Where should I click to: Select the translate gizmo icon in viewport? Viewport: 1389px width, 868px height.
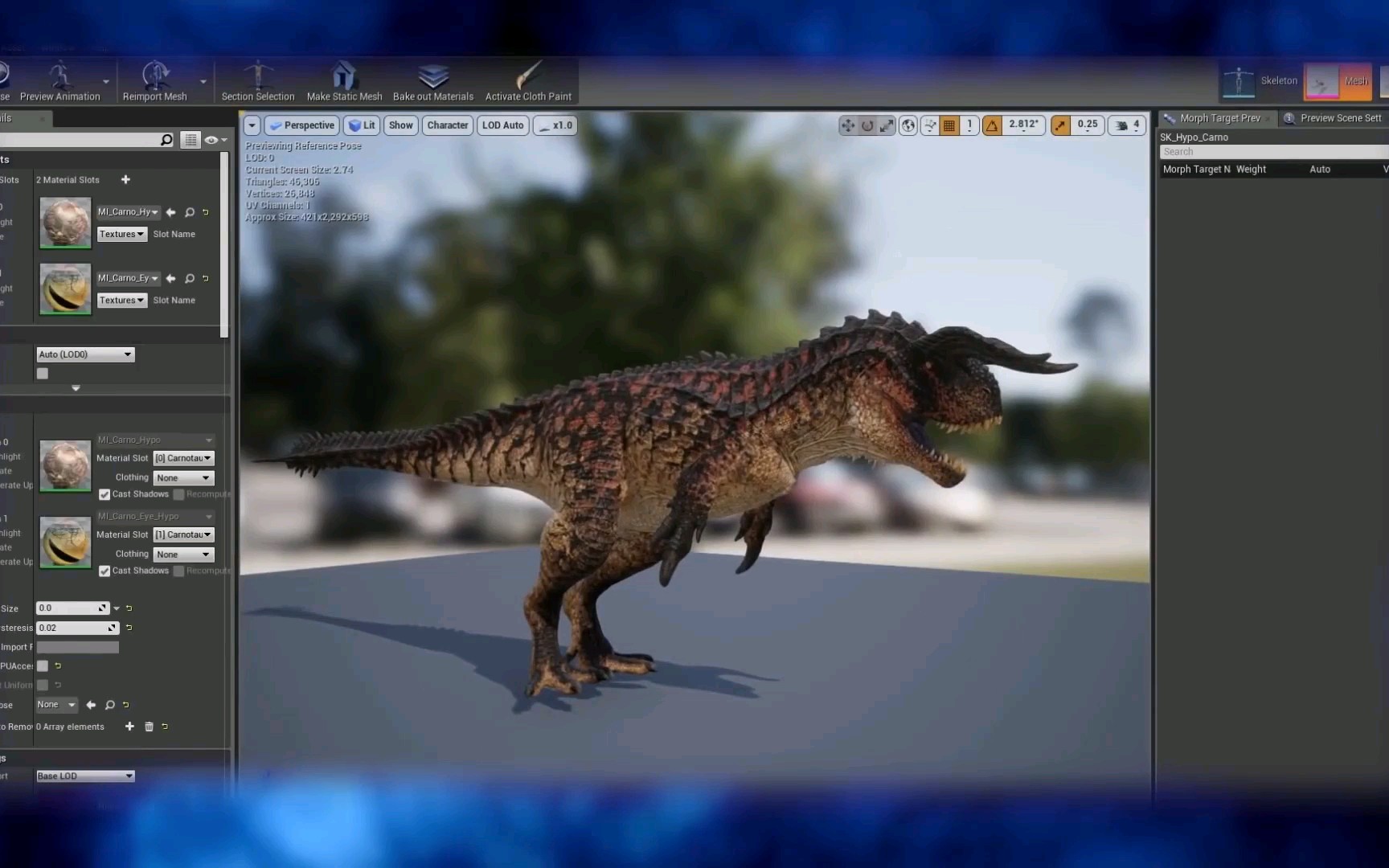pos(847,125)
